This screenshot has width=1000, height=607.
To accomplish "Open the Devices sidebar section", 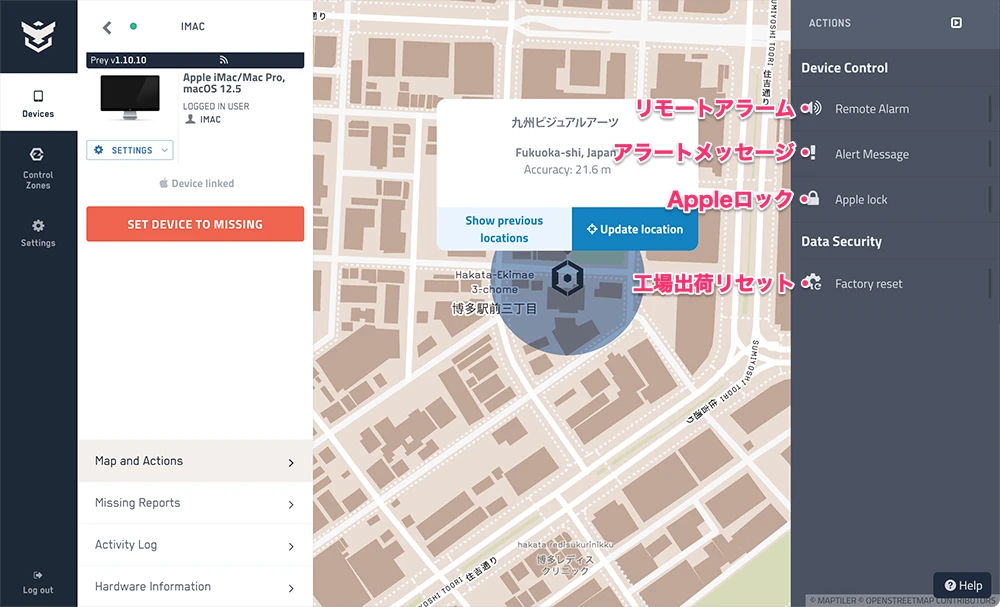I will tap(38, 103).
